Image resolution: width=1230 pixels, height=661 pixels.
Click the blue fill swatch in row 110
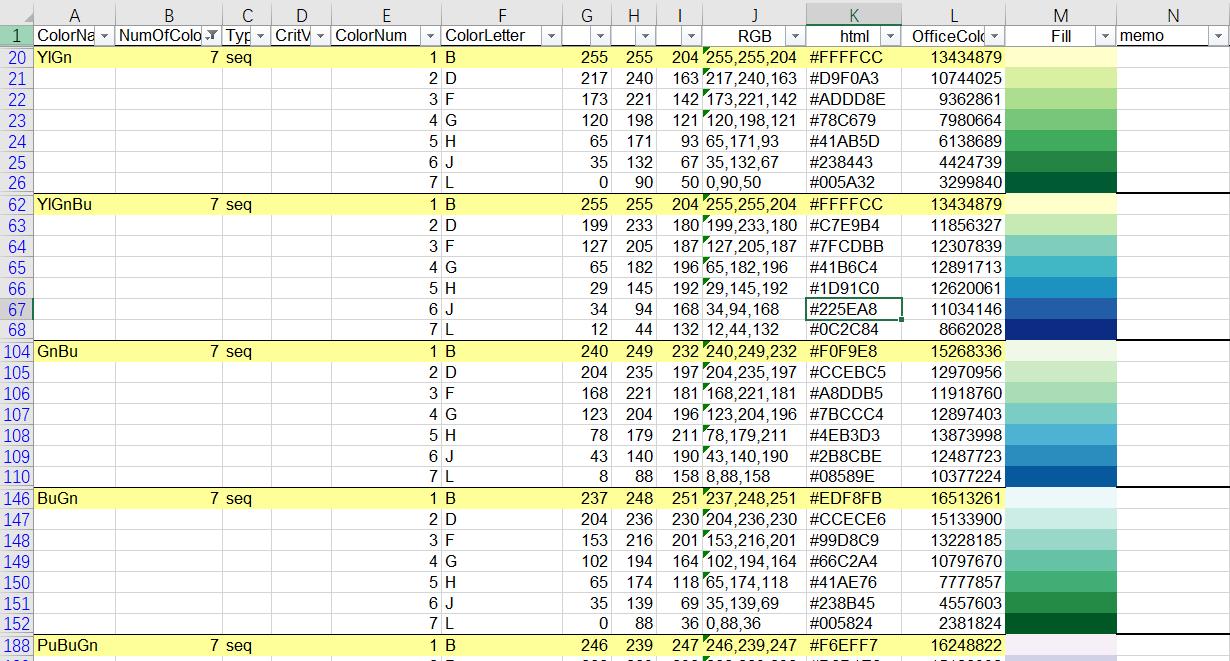pos(1061,477)
